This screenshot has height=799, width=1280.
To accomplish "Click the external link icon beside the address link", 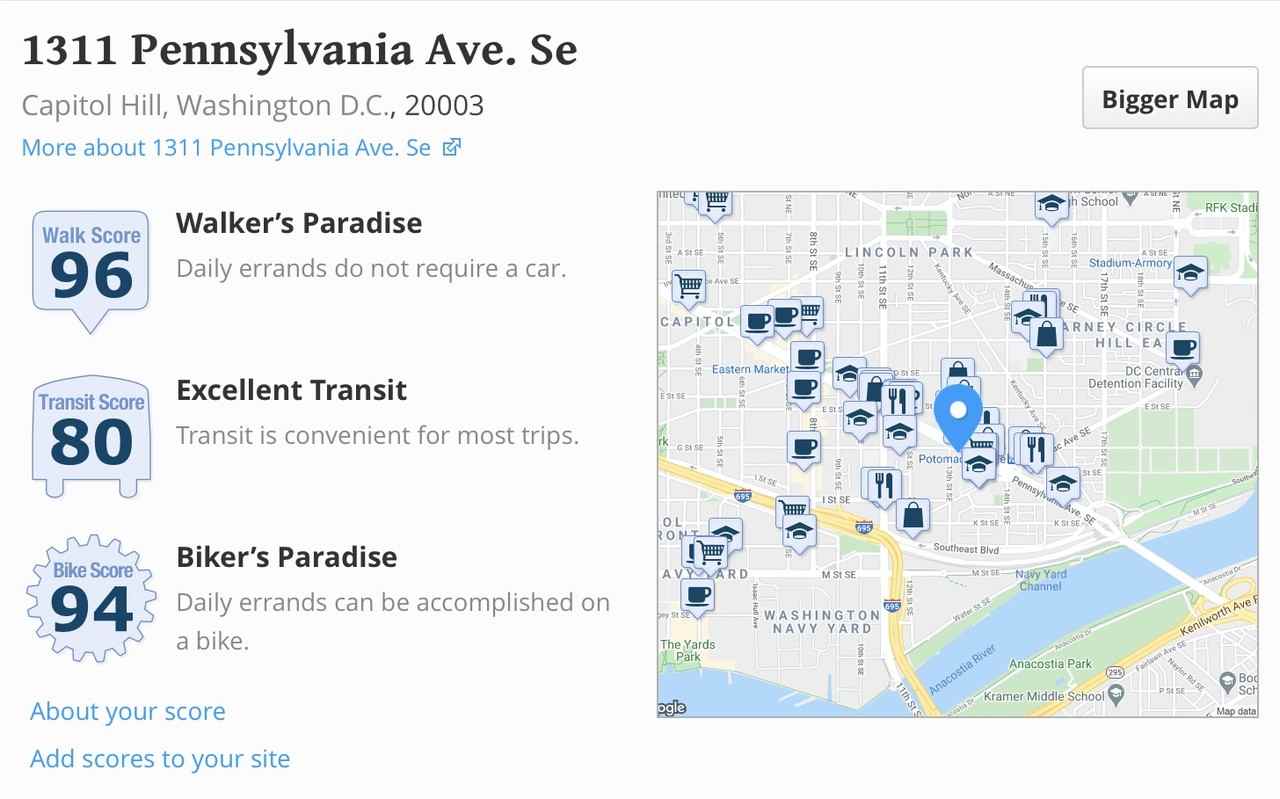I will (x=452, y=148).
